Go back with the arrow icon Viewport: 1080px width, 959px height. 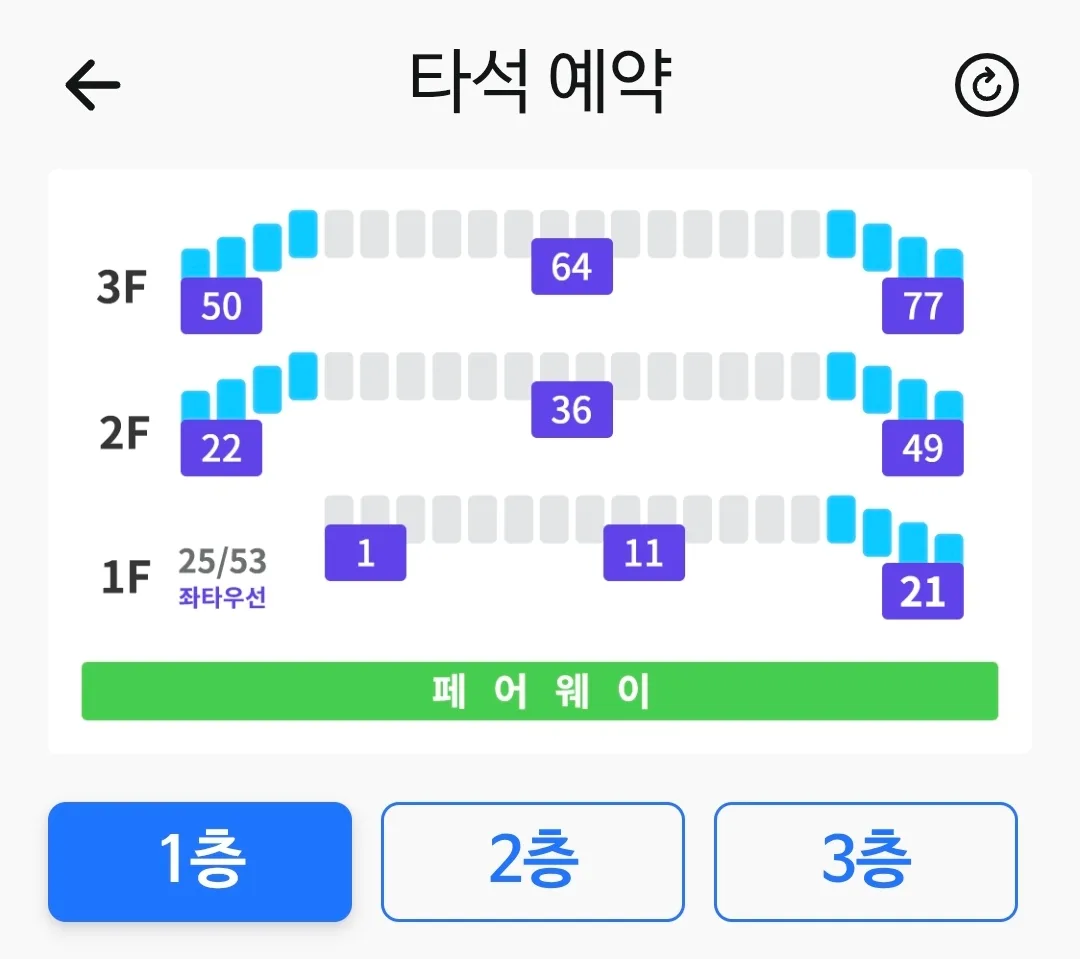93,85
